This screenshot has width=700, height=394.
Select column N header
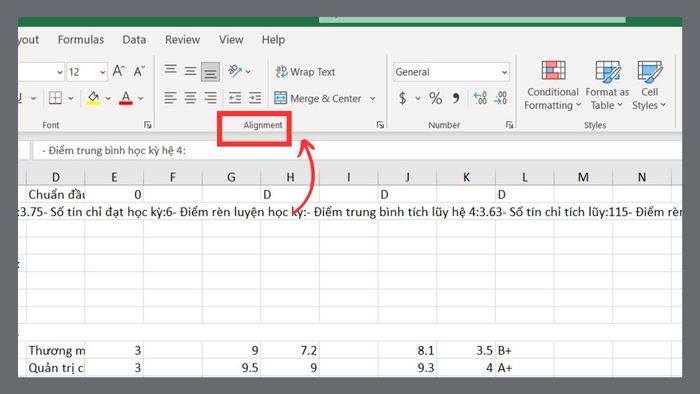tap(642, 177)
